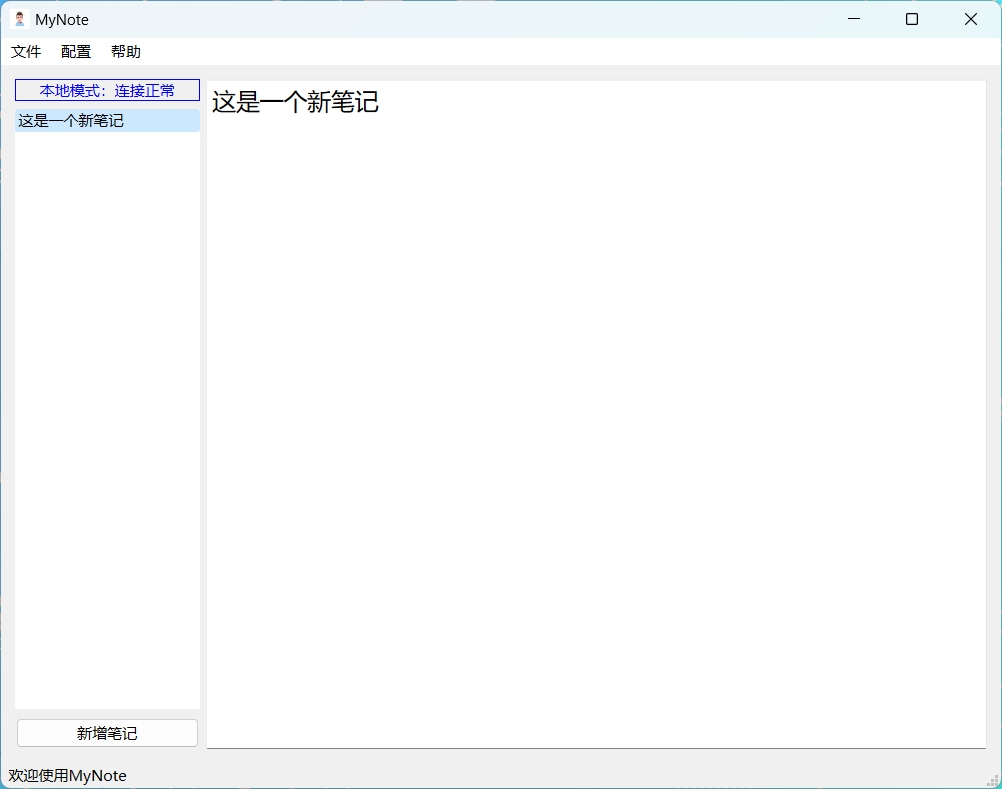Image resolution: width=1002 pixels, height=789 pixels.
Task: Place cursor before 这 in the editor
Action: (x=213, y=102)
